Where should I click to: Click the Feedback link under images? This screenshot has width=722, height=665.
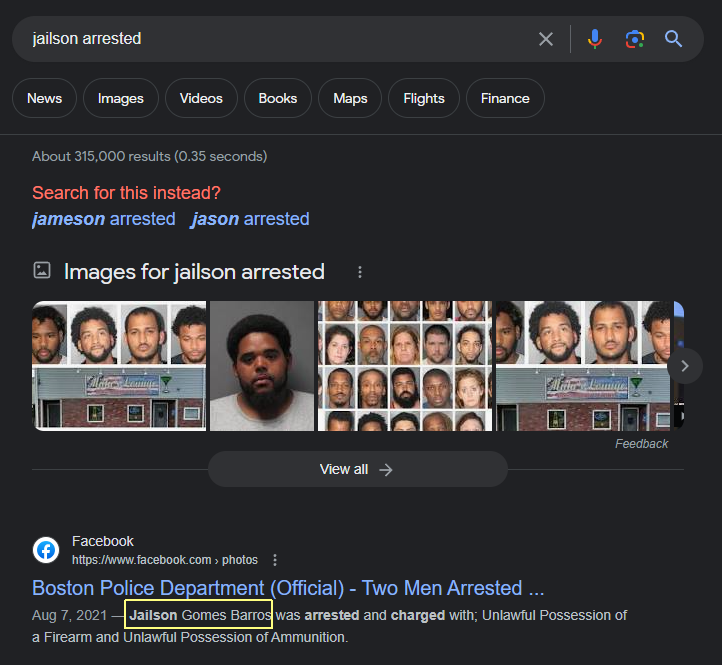(641, 443)
